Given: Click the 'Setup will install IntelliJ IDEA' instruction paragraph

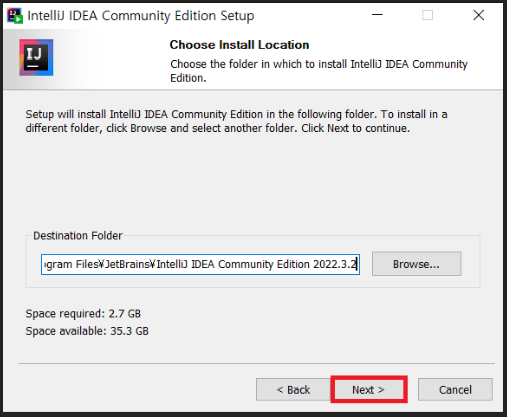Looking at the screenshot, I should click(236, 121).
